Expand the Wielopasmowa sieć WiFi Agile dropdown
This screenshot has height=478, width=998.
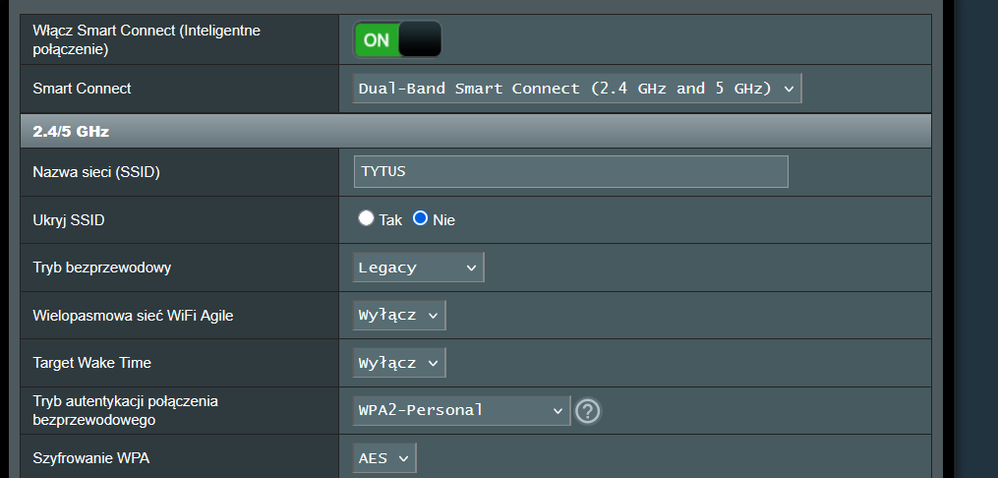pyautogui.click(x=399, y=315)
